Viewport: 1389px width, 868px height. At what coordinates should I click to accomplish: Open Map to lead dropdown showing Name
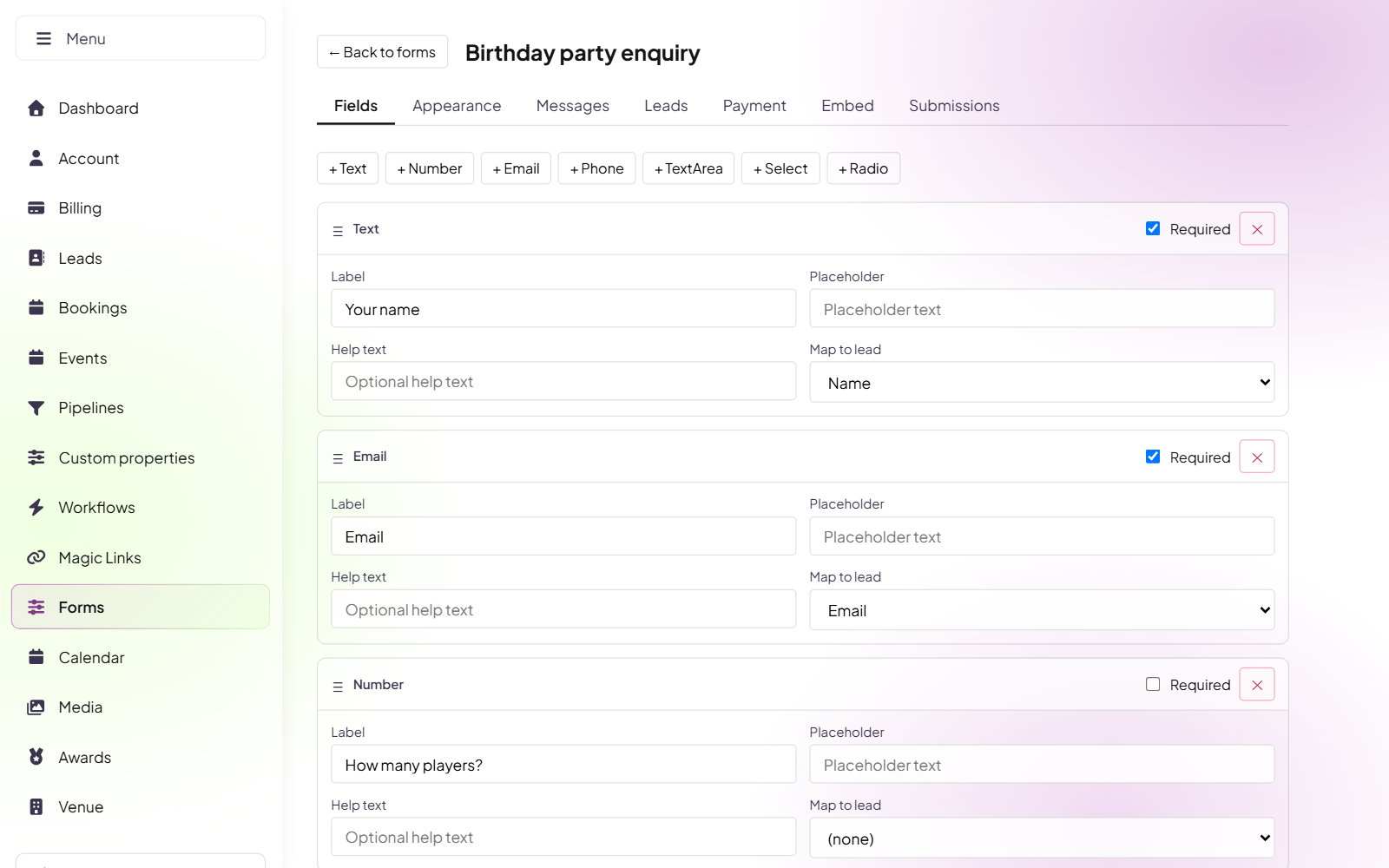point(1042,383)
